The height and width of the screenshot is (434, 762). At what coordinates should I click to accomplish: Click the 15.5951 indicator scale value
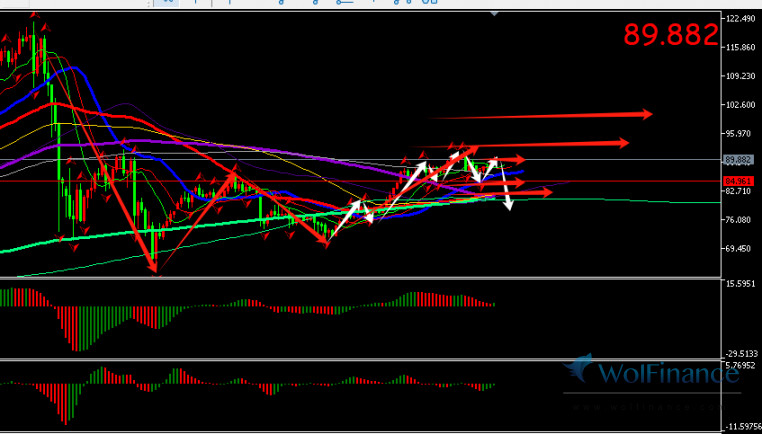[740, 285]
